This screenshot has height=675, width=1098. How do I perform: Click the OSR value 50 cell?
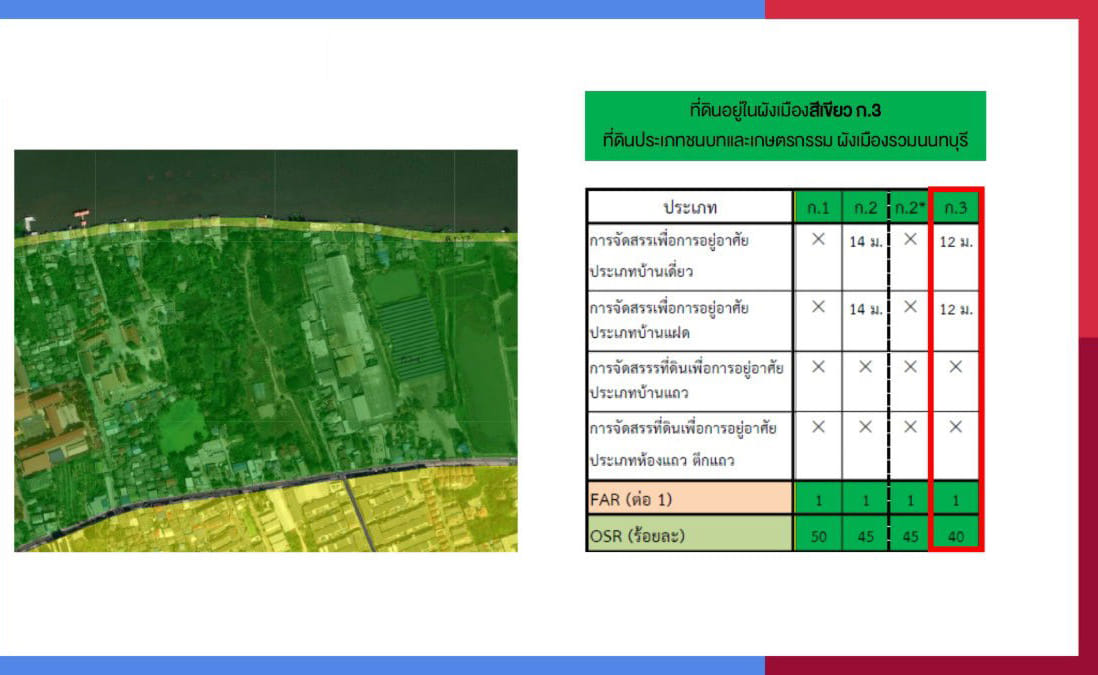click(x=818, y=534)
